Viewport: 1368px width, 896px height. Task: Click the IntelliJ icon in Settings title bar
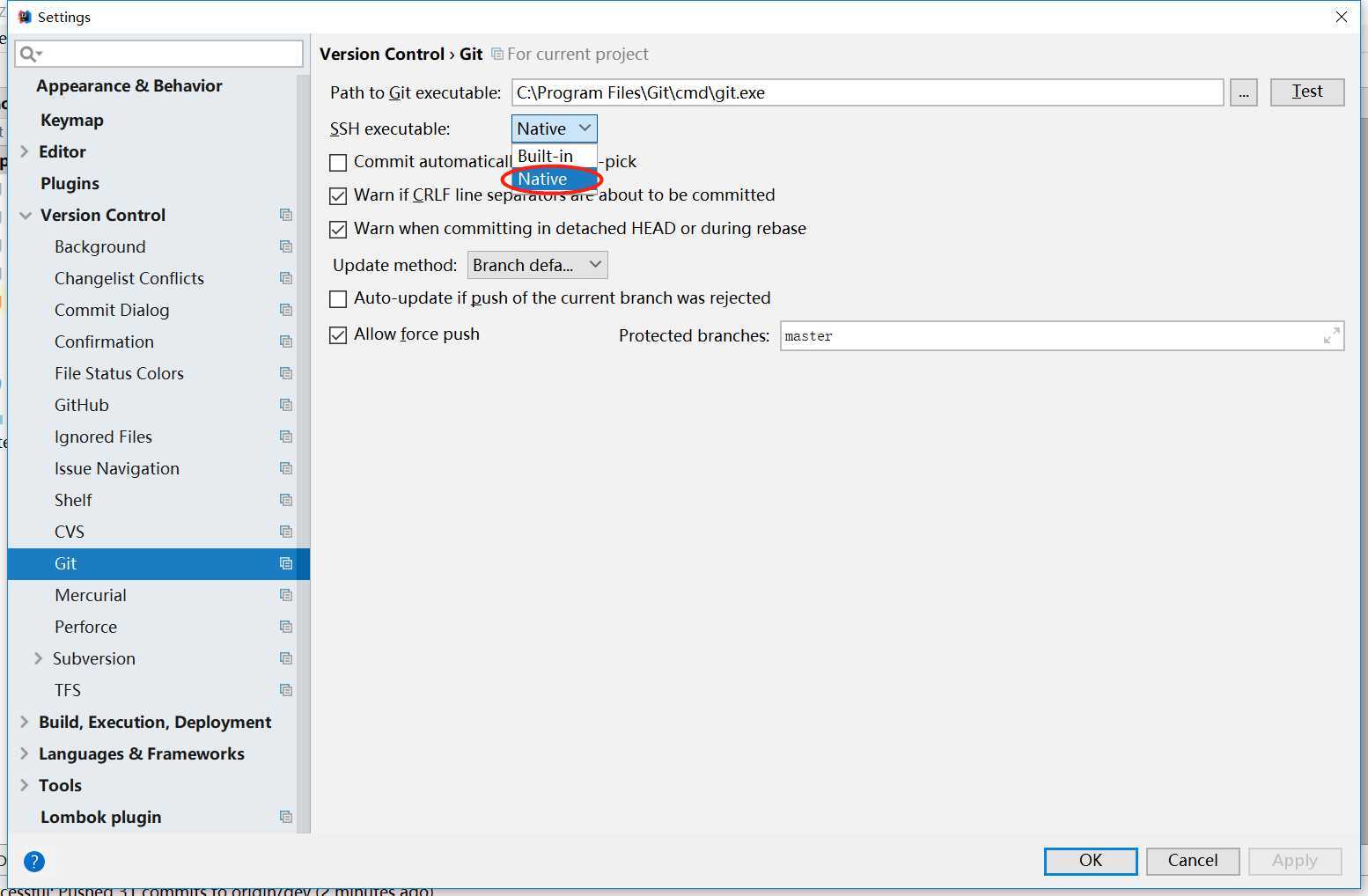pyautogui.click(x=25, y=17)
